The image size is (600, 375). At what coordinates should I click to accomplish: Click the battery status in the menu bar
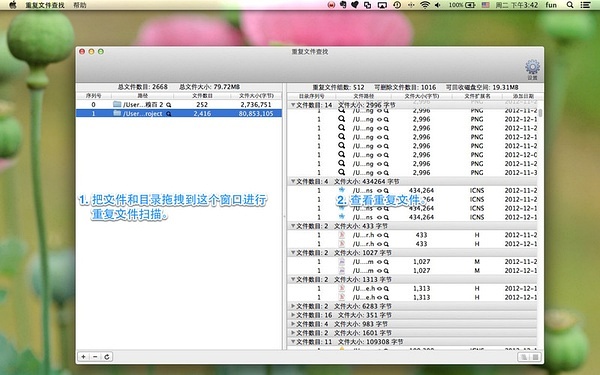click(x=462, y=5)
